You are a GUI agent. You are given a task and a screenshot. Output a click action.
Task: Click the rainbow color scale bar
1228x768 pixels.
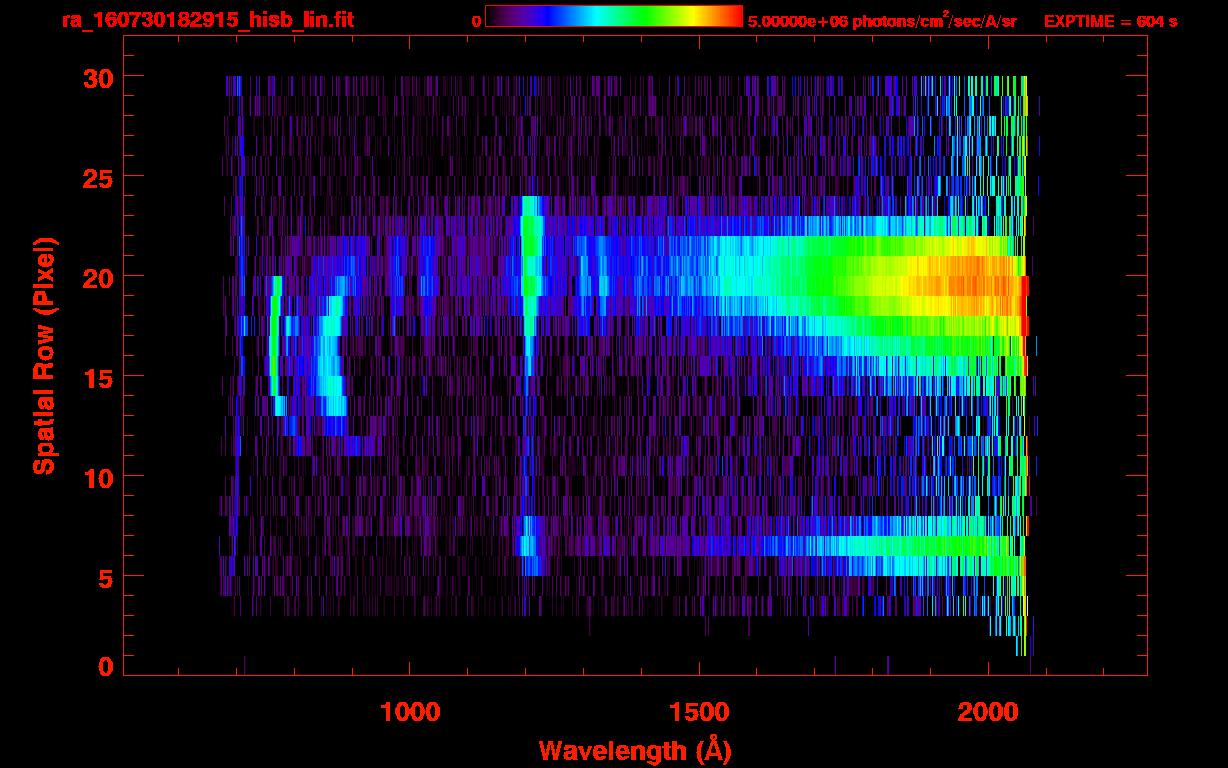click(614, 16)
